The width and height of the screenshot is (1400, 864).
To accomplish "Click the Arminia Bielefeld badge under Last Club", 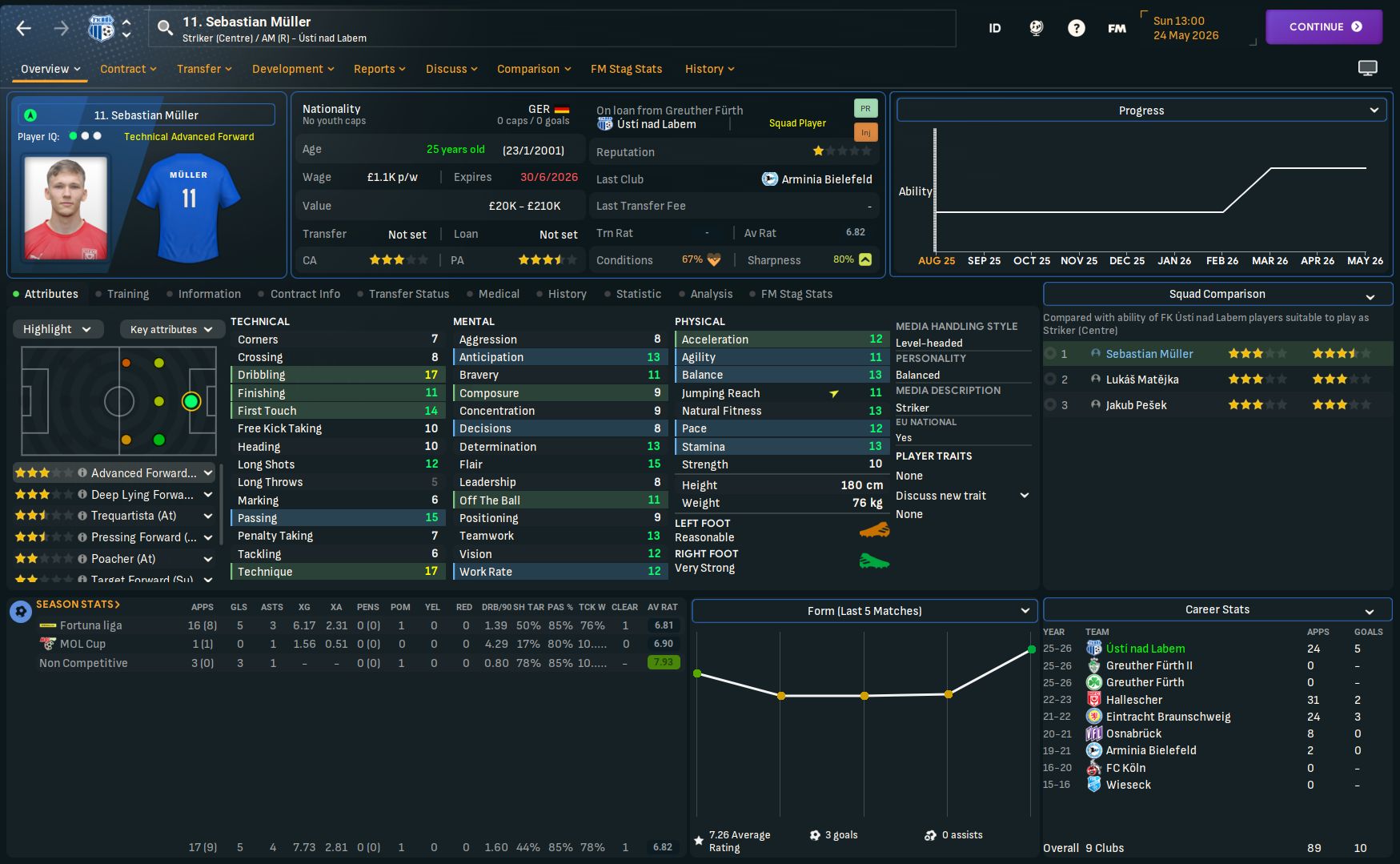I will coord(769,179).
